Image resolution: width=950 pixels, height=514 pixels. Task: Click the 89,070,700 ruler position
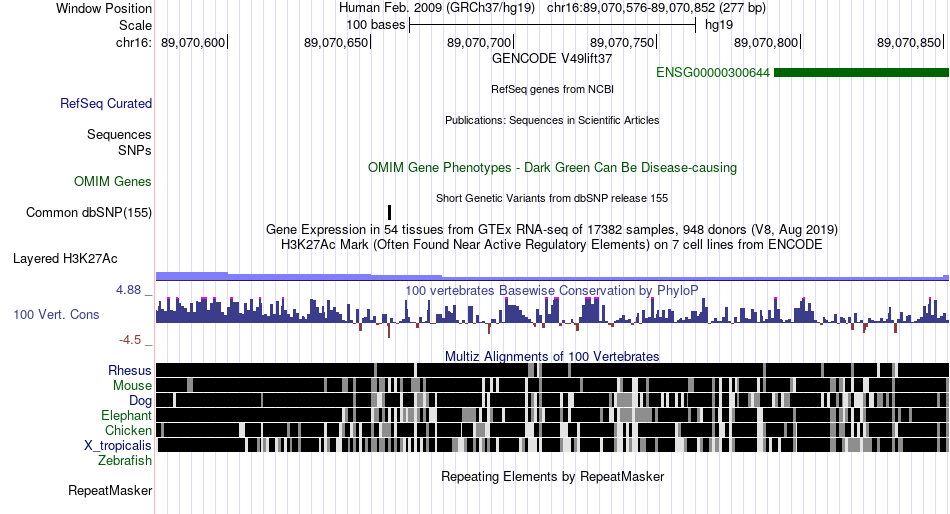(479, 42)
